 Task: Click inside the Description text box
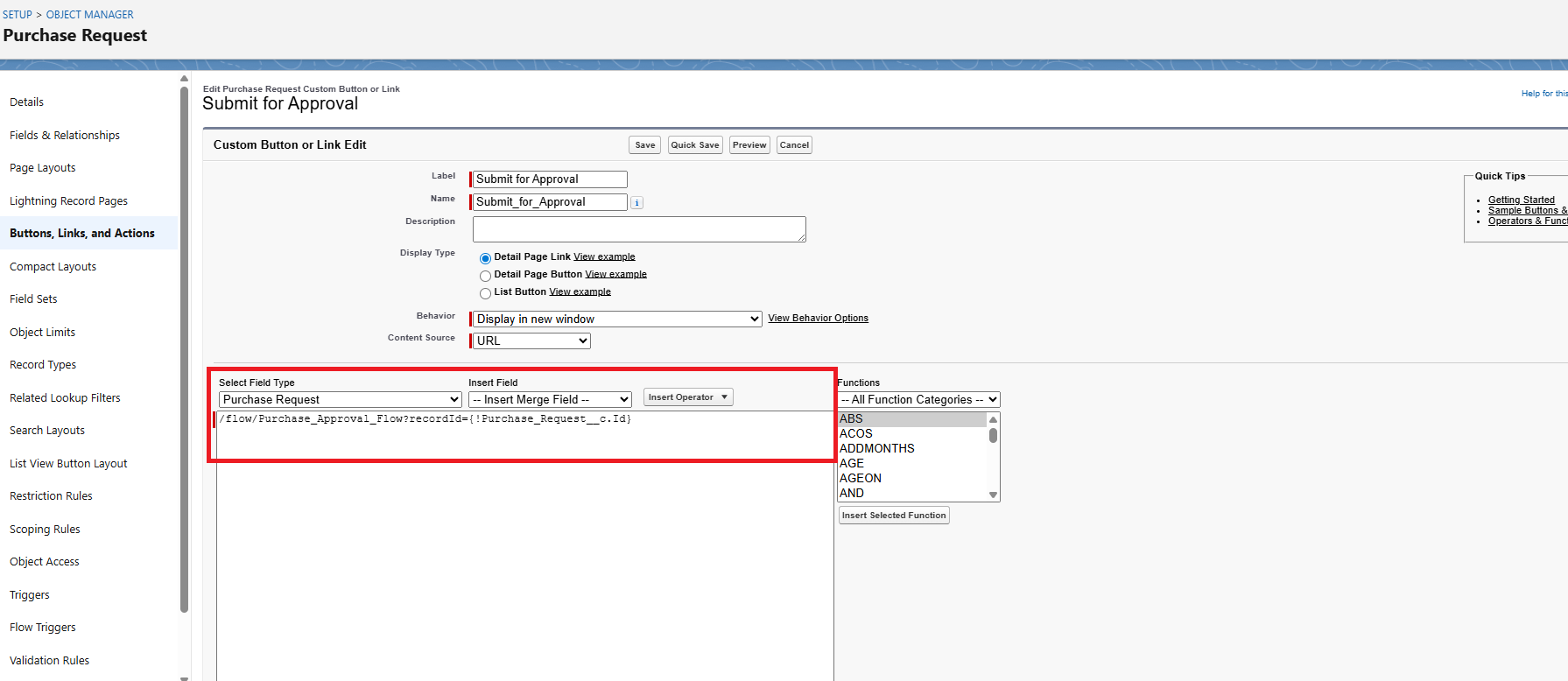638,229
